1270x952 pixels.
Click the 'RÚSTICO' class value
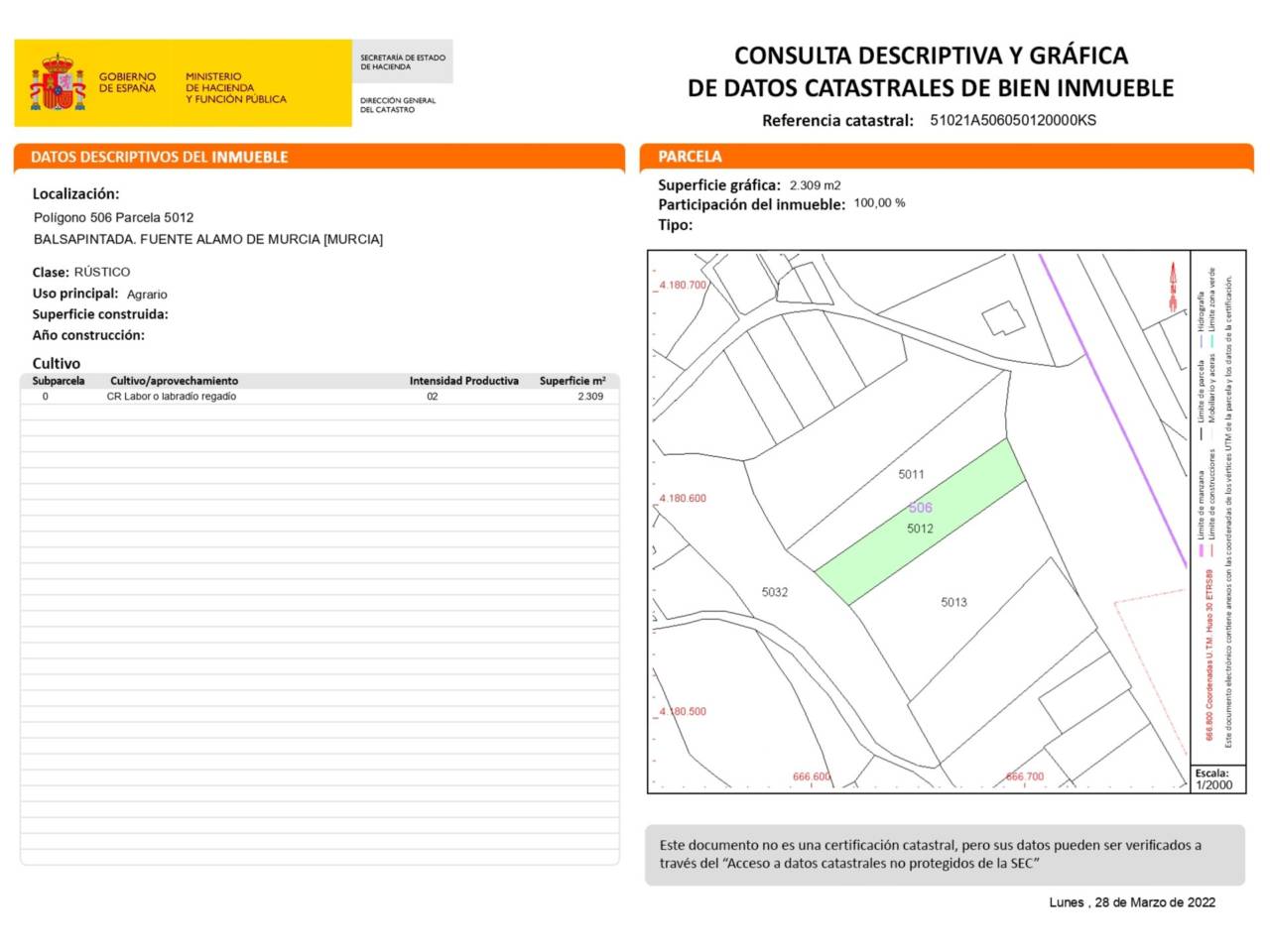[102, 272]
